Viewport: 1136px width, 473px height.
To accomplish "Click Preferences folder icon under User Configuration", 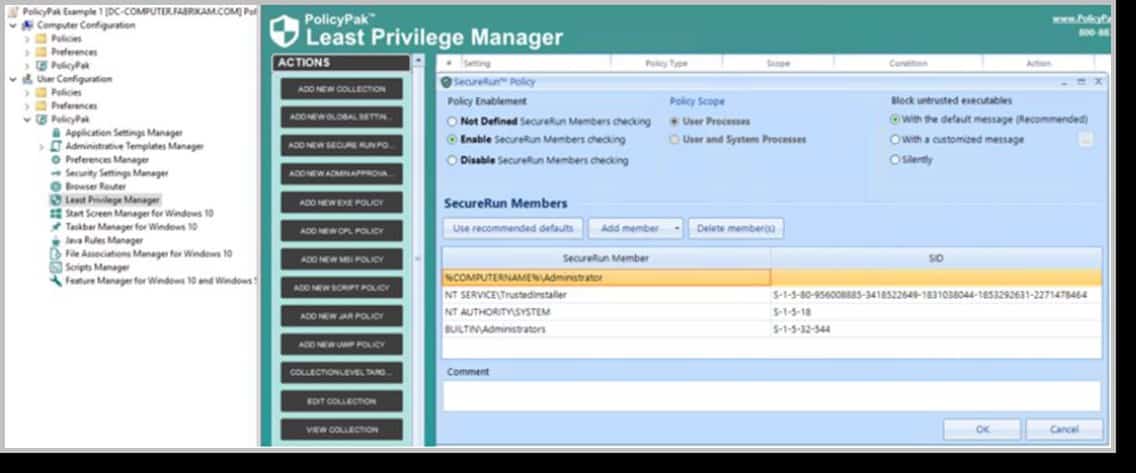I will (x=41, y=106).
